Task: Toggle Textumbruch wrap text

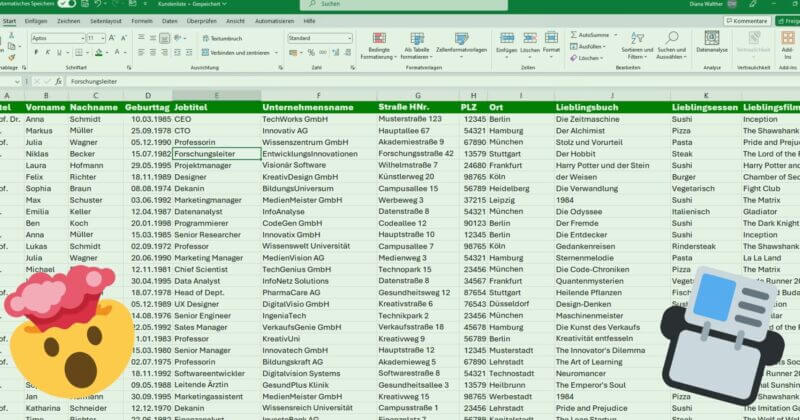Action: click(x=222, y=38)
